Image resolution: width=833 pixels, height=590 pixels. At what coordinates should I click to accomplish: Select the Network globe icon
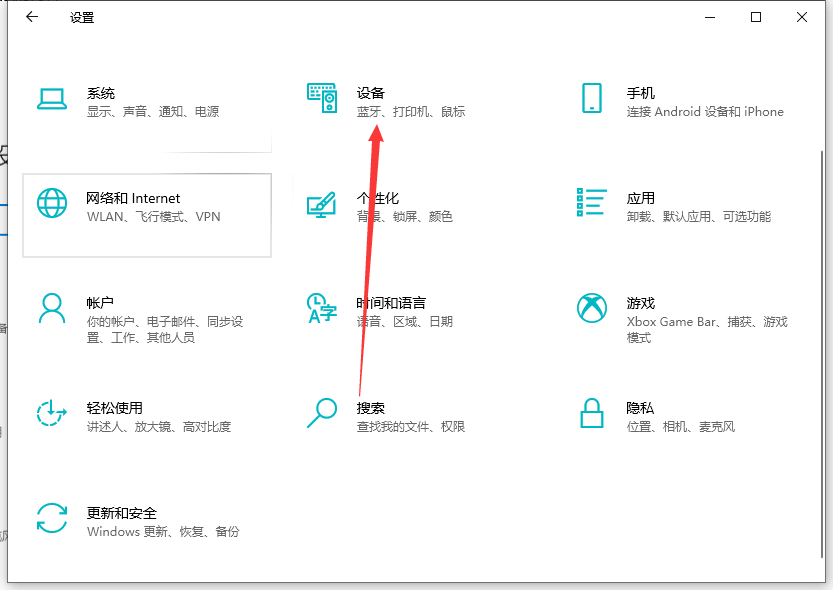(x=52, y=203)
